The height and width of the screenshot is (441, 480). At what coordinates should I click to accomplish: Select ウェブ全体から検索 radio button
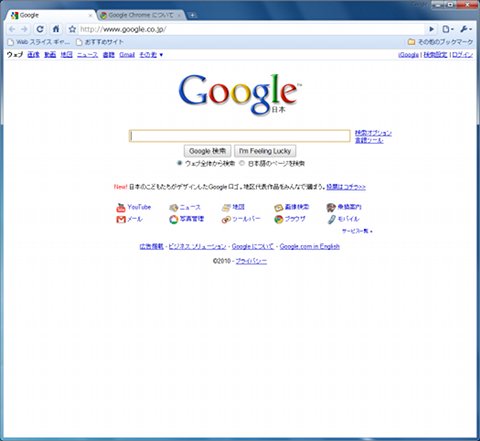tap(180, 163)
